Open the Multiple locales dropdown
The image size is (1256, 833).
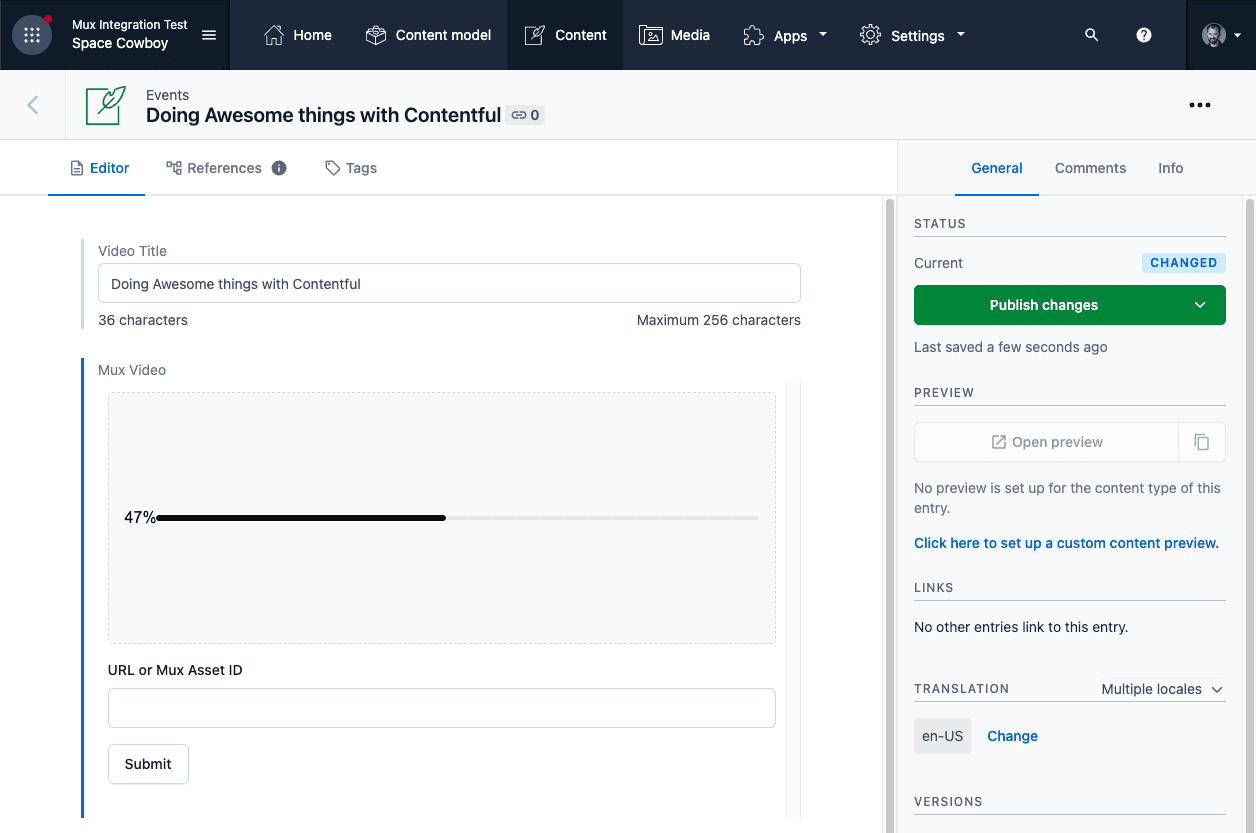pyautogui.click(x=1162, y=689)
